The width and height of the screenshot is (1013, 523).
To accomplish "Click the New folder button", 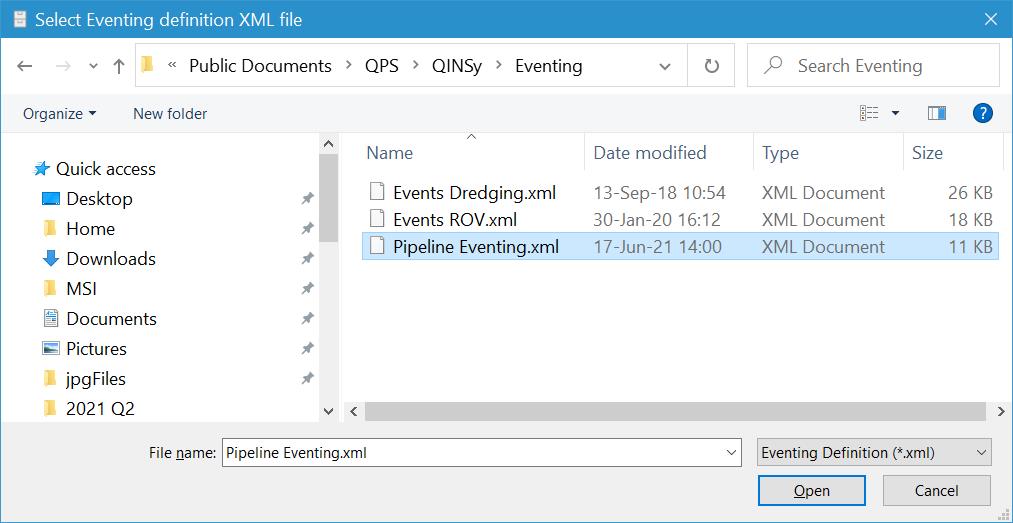I will pyautogui.click(x=170, y=113).
